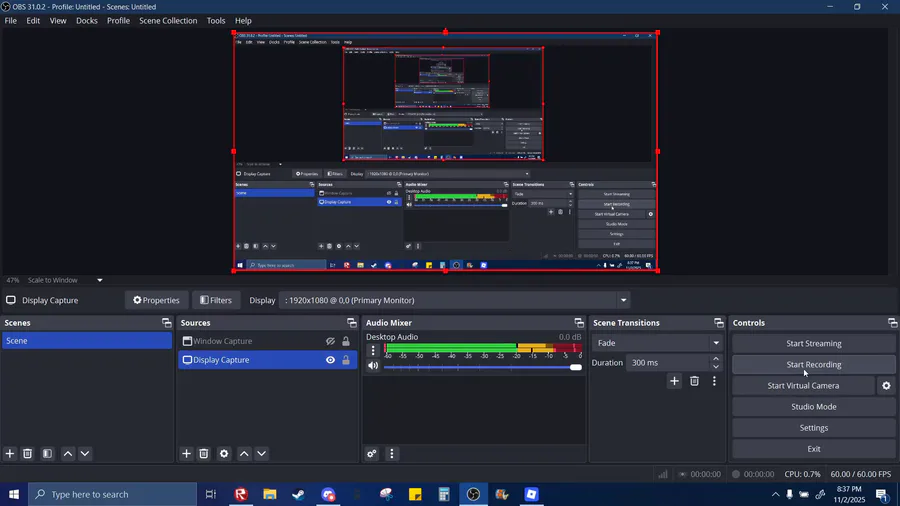The image size is (900, 506).
Task: Open transition properties three-dot menu
Action: pos(714,381)
